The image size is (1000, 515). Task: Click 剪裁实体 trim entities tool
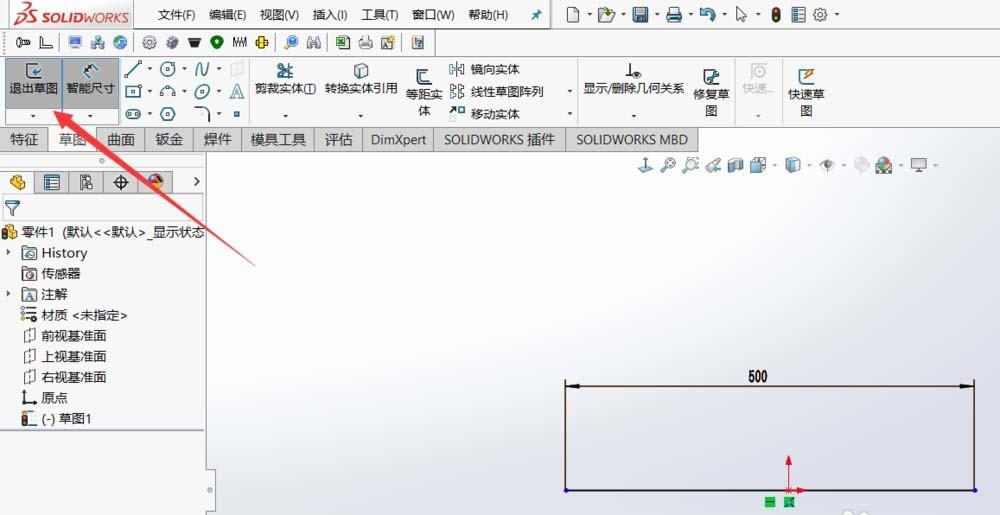(x=285, y=79)
